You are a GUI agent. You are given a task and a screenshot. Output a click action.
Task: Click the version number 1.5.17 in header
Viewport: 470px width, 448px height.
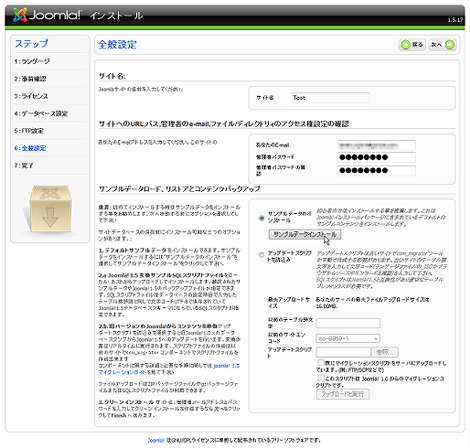(455, 20)
